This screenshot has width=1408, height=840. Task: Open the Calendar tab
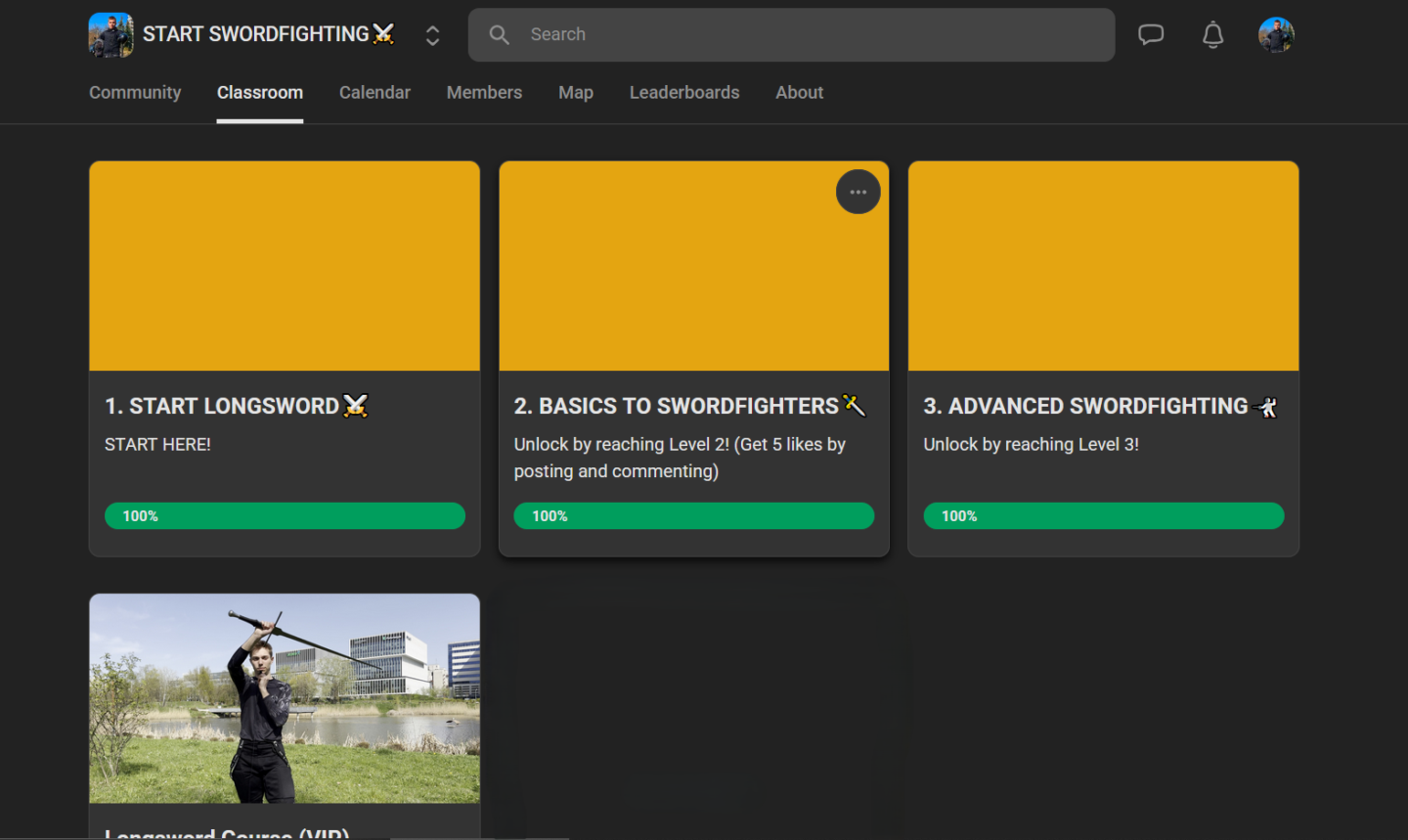pyautogui.click(x=374, y=93)
